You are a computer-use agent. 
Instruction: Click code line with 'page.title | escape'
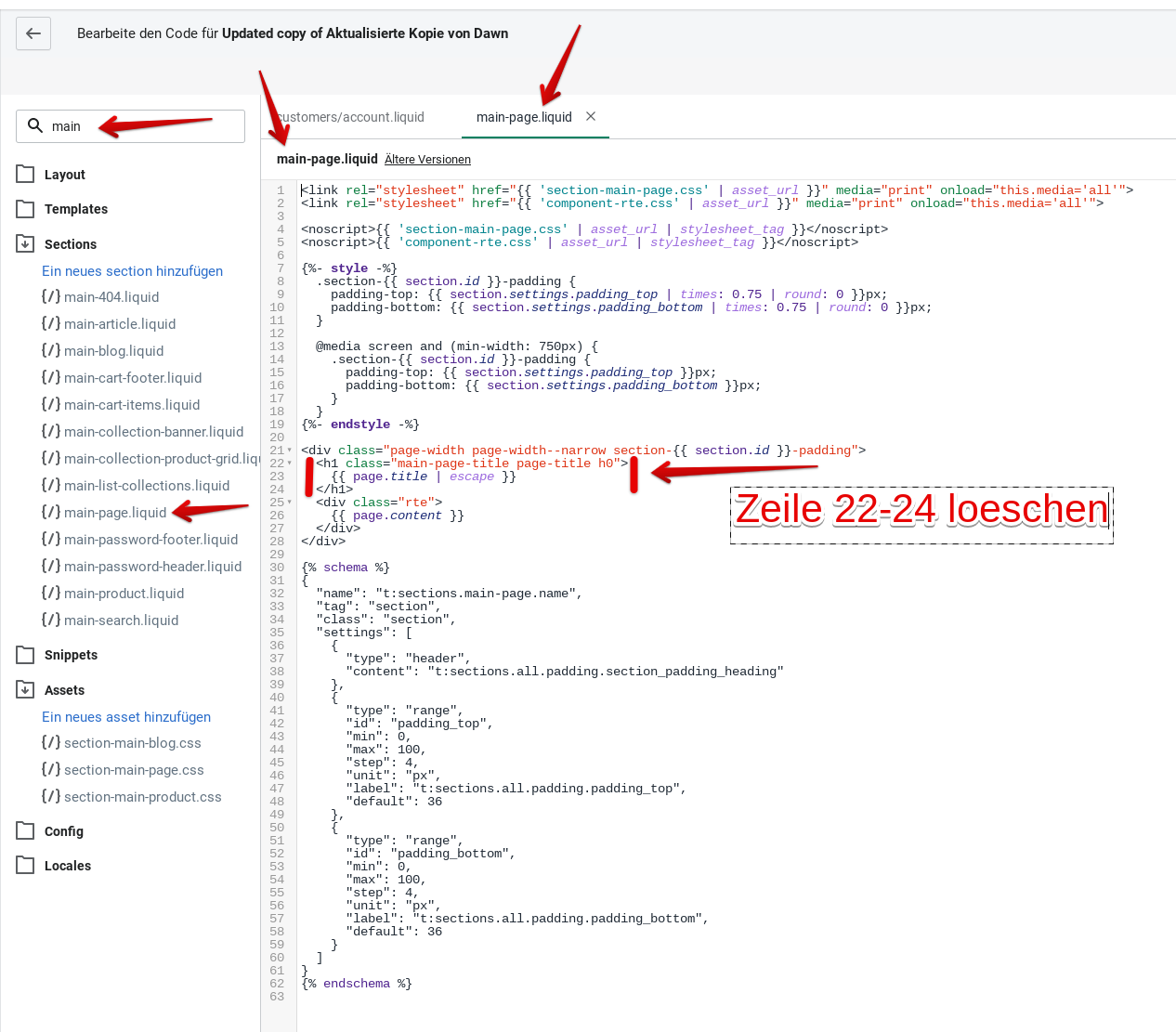coord(424,477)
